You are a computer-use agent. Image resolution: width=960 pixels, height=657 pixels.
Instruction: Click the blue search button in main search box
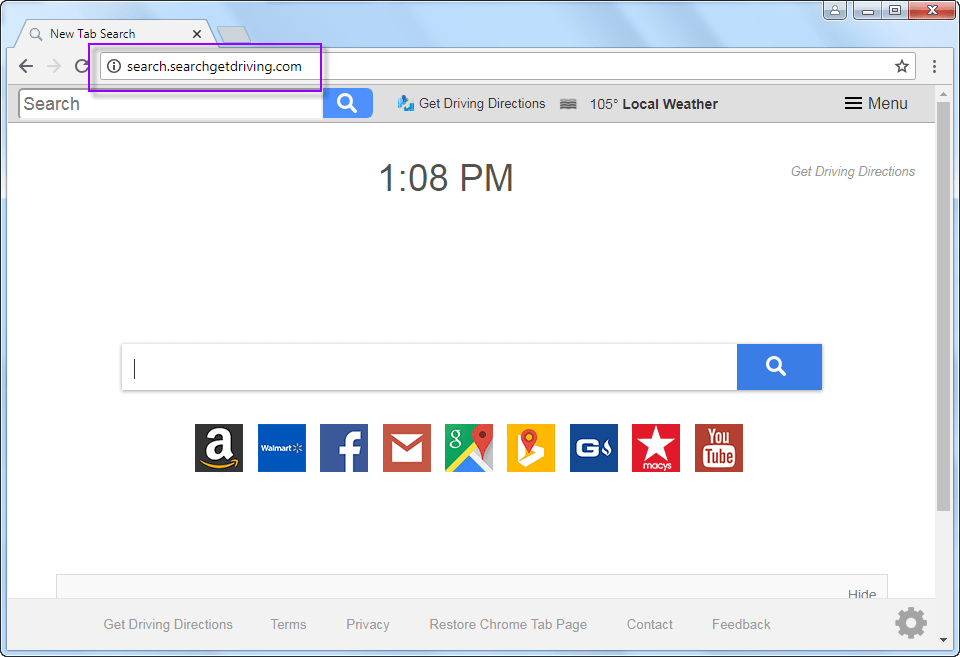pyautogui.click(x=779, y=367)
